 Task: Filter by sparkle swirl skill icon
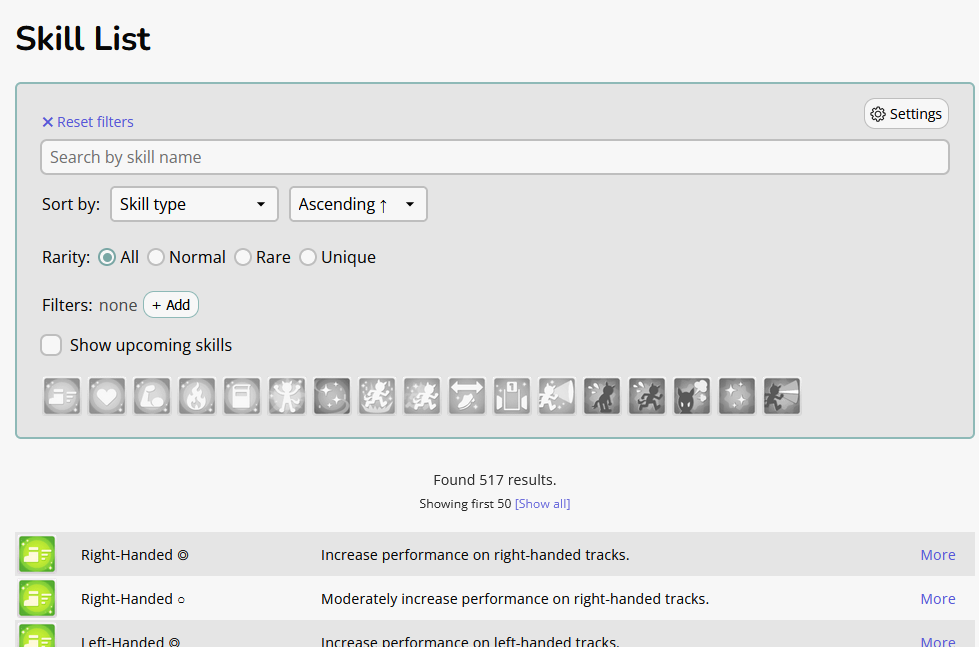coord(332,396)
